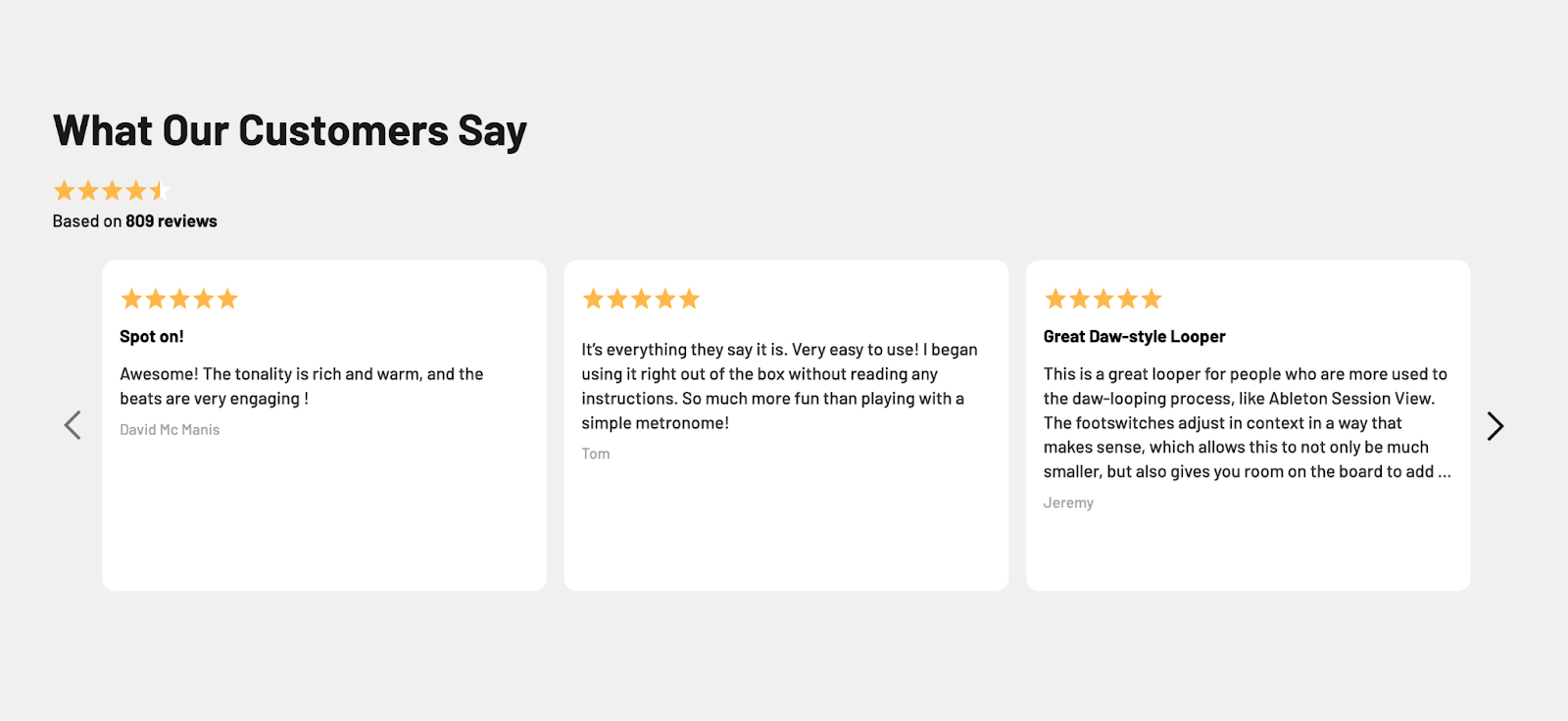The image size is (1568, 721).
Task: Click the reviewer name Jeremy
Action: [1068, 503]
